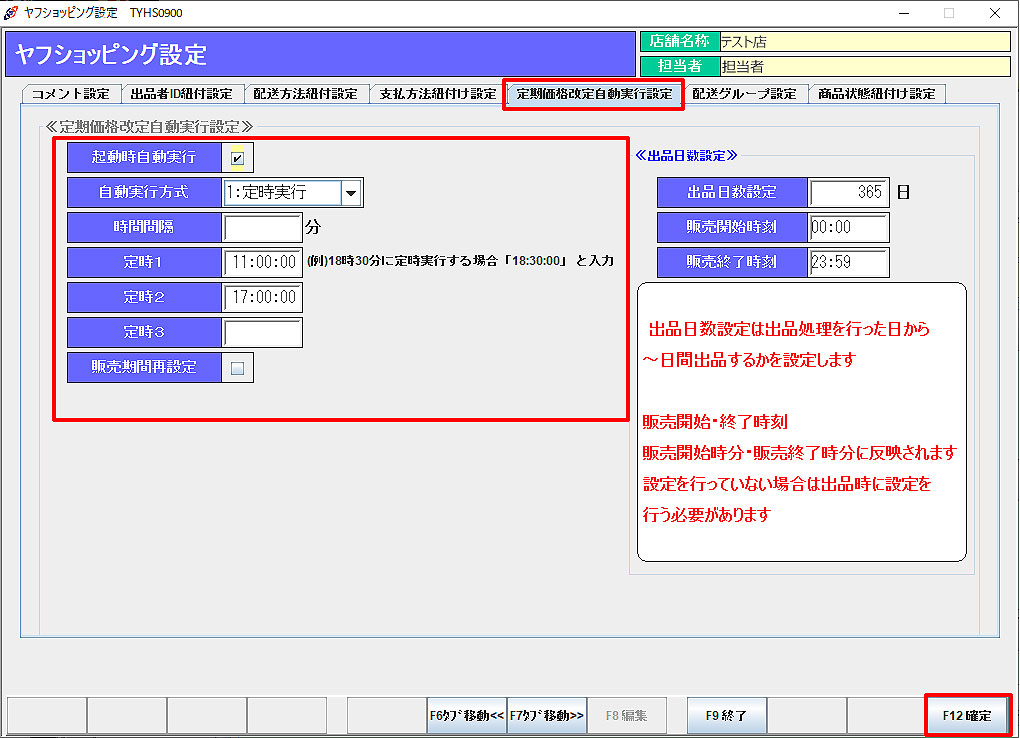1020x738 pixels.
Task: Click the 時間間隔 minutes input field
Action: [262, 228]
